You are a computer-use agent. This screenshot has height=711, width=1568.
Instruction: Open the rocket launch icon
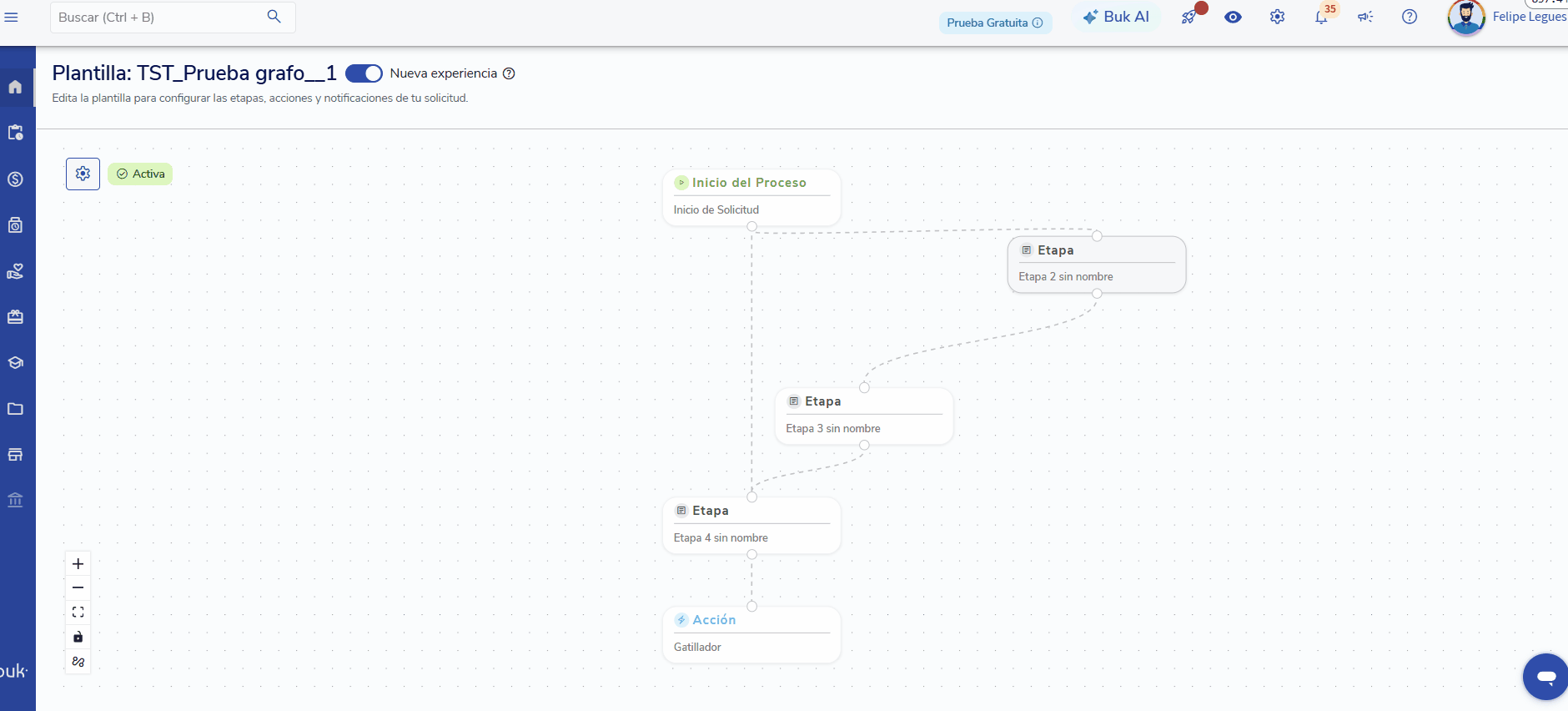[1189, 17]
